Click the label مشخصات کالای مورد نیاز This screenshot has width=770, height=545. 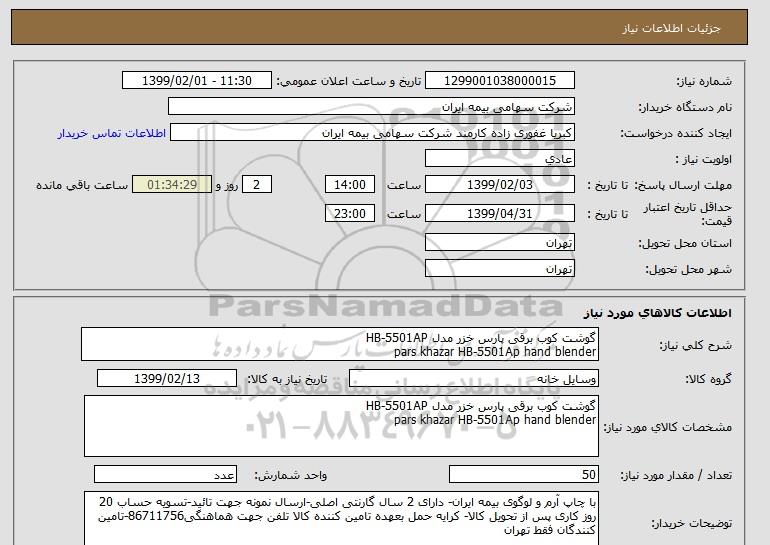(667, 427)
